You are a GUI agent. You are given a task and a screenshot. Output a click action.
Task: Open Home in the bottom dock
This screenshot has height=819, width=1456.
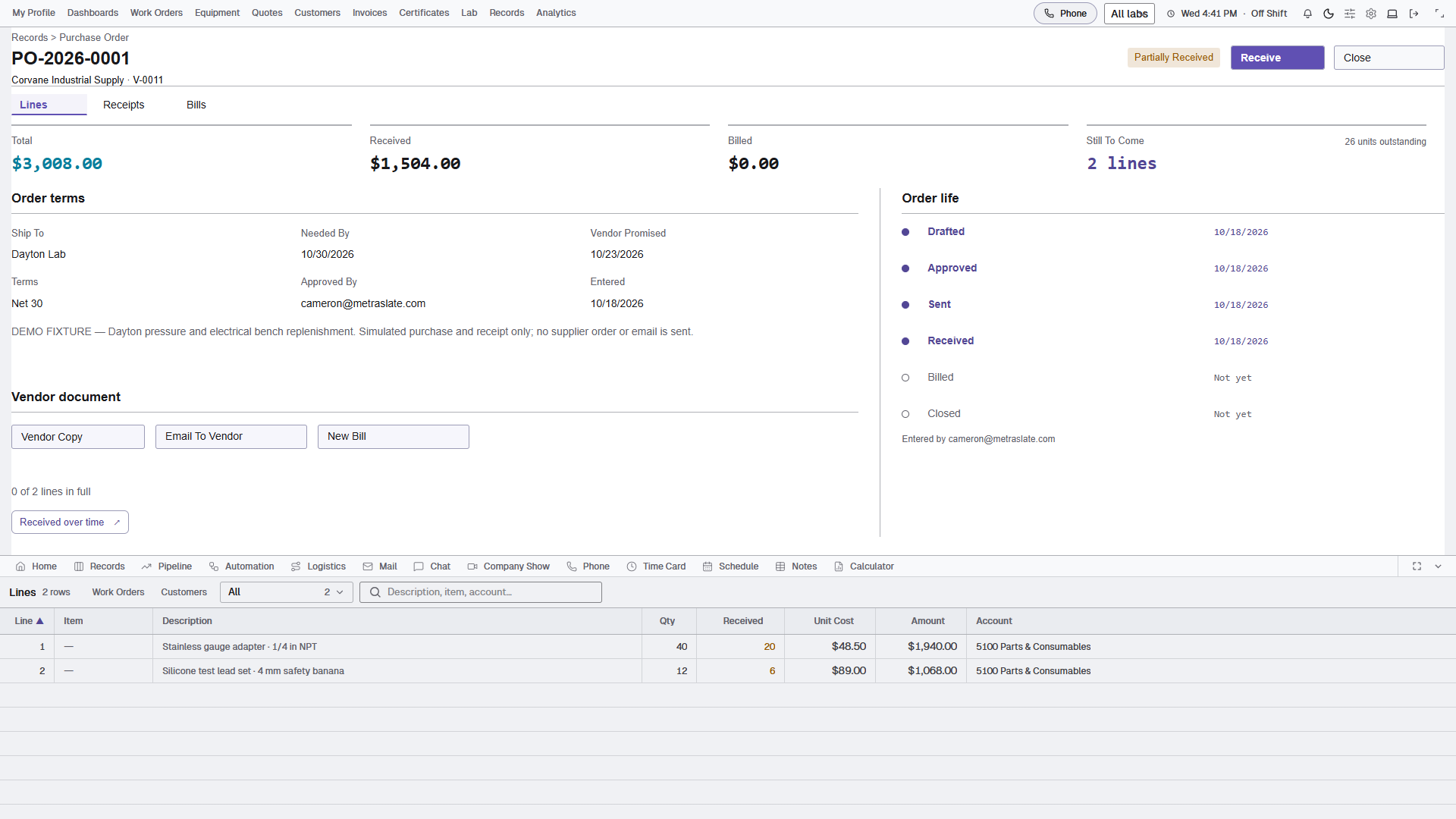(x=36, y=566)
